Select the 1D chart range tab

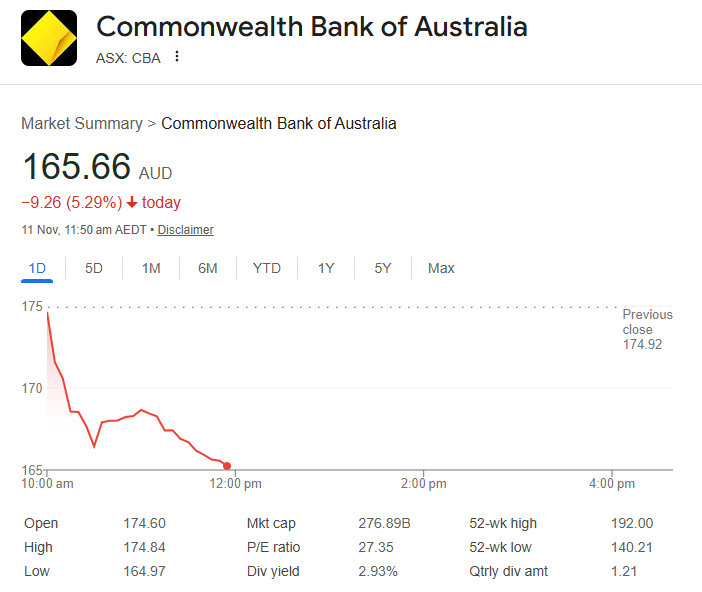tap(38, 268)
